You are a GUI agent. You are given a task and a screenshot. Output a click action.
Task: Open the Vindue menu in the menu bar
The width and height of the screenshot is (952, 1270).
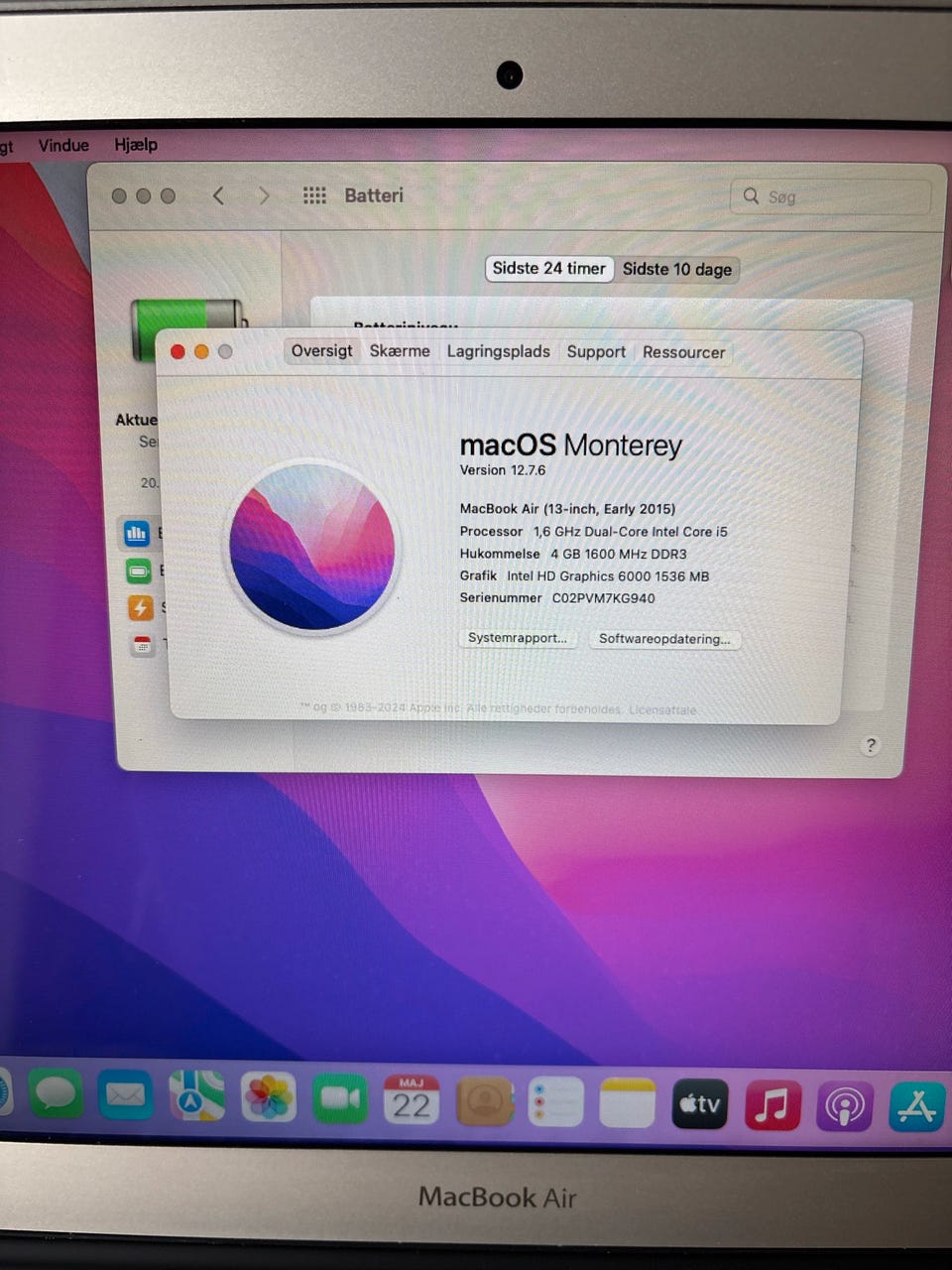coord(63,145)
